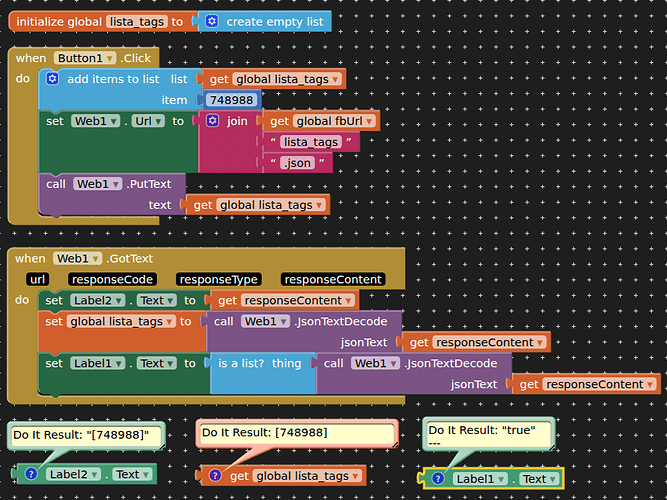Click the mutator gear on create empty list
Viewport: 667px width, 500px height.
pos(211,21)
